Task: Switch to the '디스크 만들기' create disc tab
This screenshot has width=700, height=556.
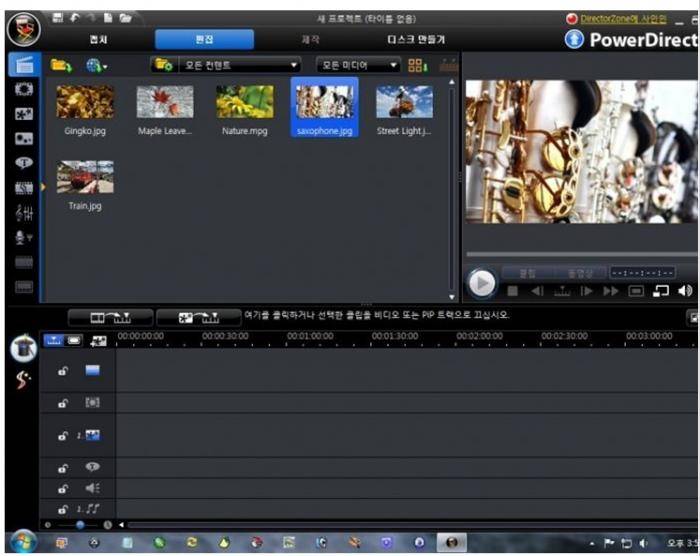Action: [x=416, y=40]
